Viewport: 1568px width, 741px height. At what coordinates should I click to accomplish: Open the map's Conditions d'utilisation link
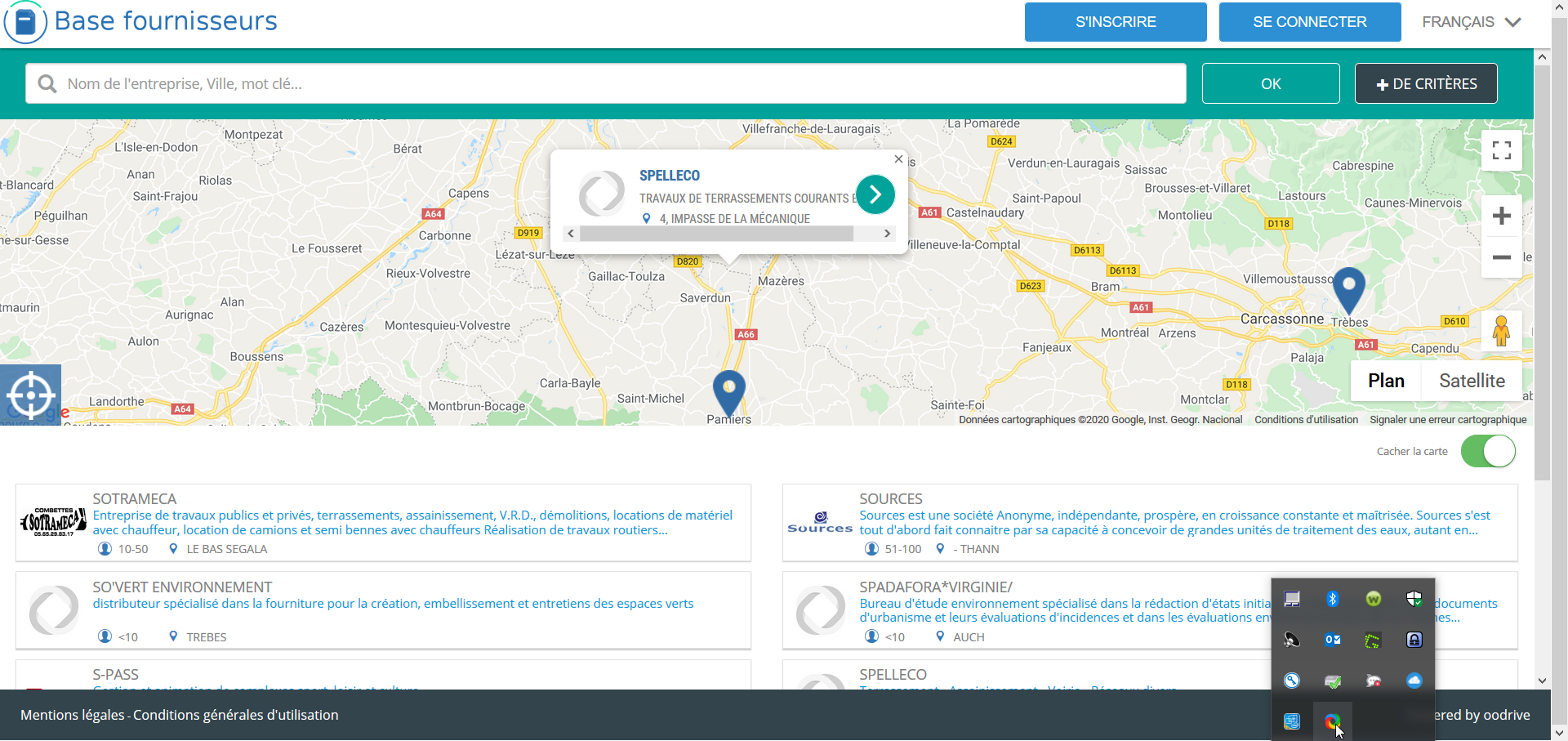pos(1307,420)
